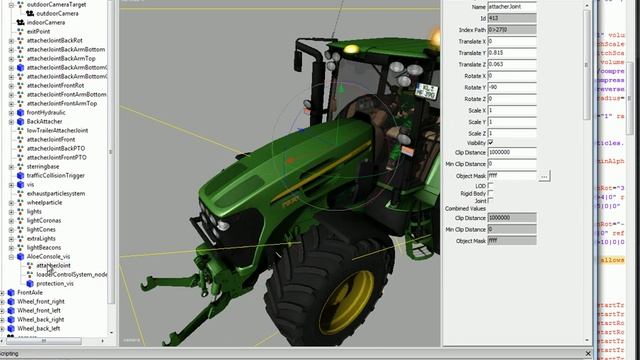The height and width of the screenshot is (360, 640).
Task: Expand the attacherJointFrontArmTop node
Action: 11,104
